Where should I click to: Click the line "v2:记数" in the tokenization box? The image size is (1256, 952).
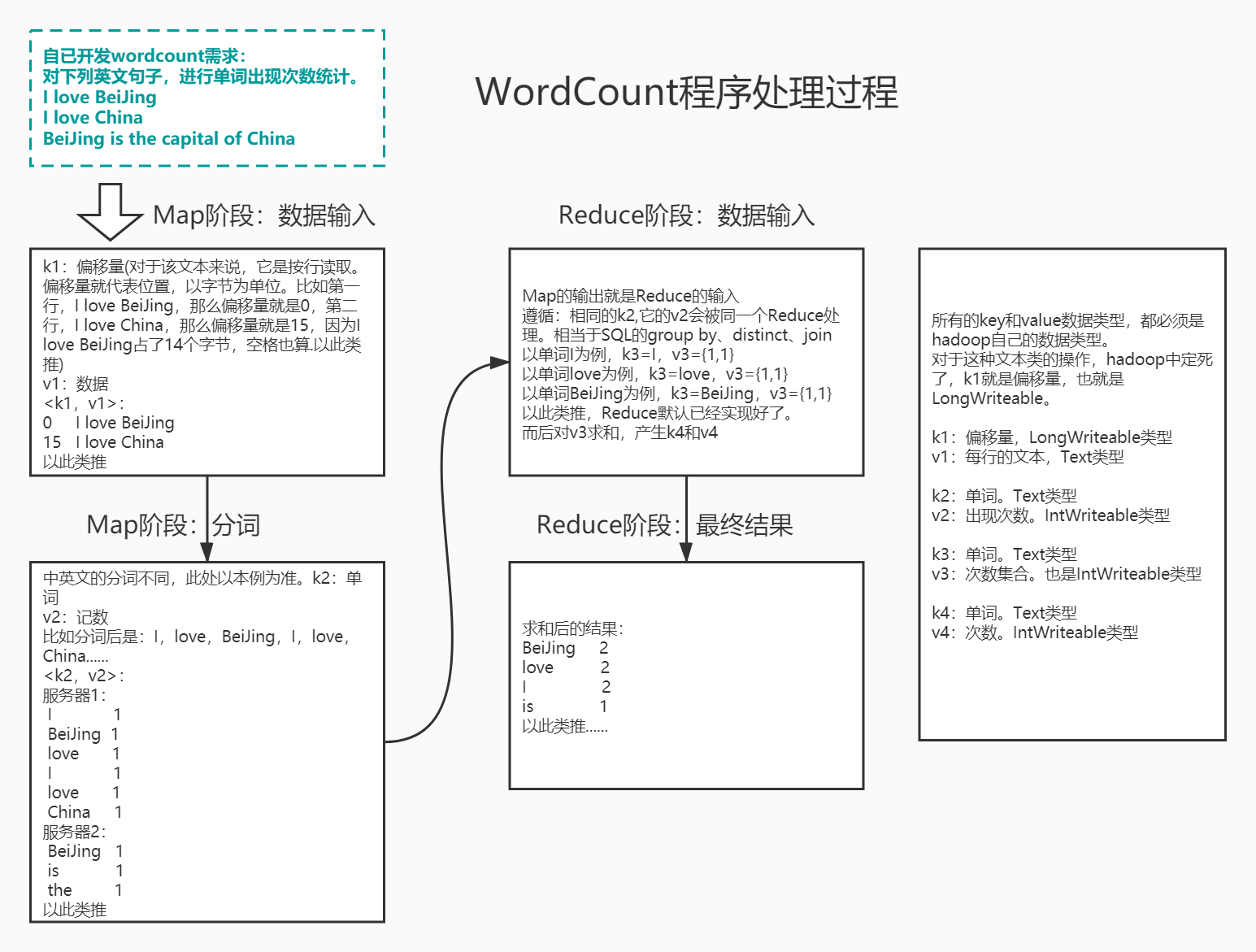tap(76, 617)
